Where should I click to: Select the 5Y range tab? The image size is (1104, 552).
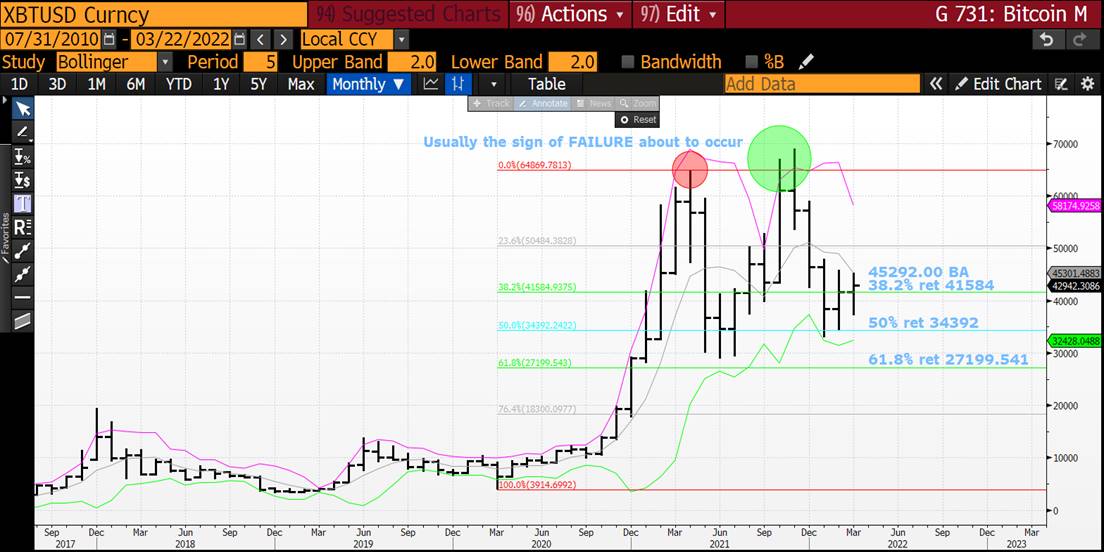tap(258, 84)
